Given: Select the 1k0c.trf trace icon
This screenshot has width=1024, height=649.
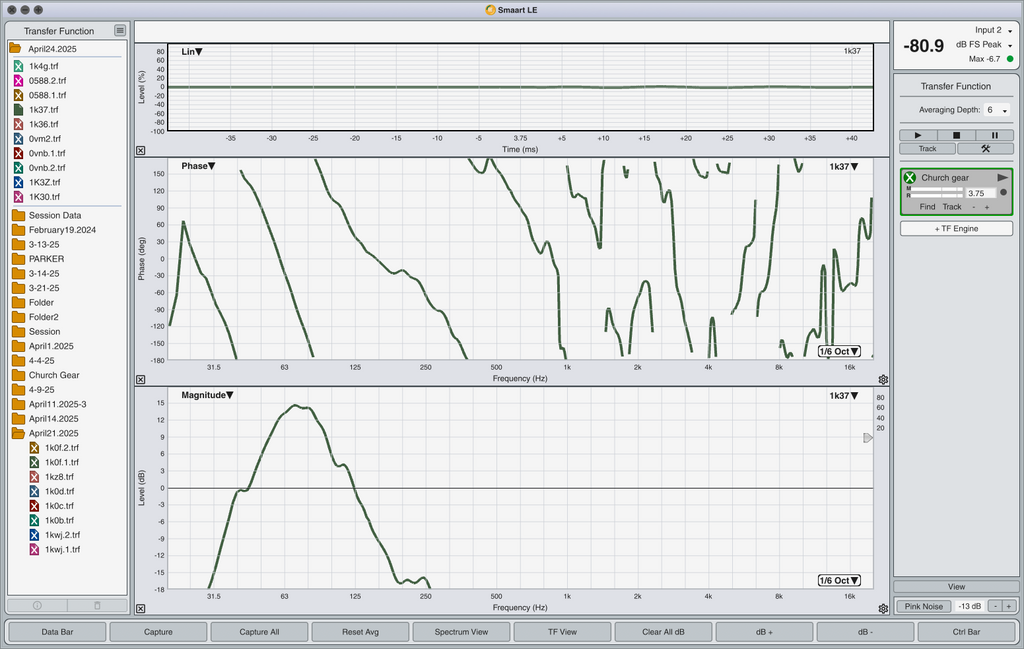Looking at the screenshot, I should coord(35,506).
